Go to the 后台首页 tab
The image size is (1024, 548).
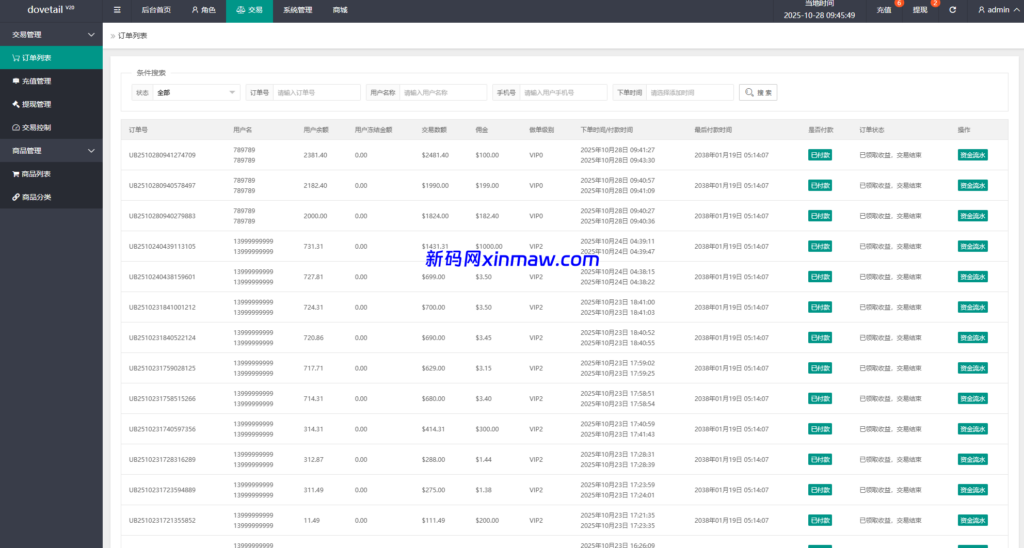click(155, 10)
